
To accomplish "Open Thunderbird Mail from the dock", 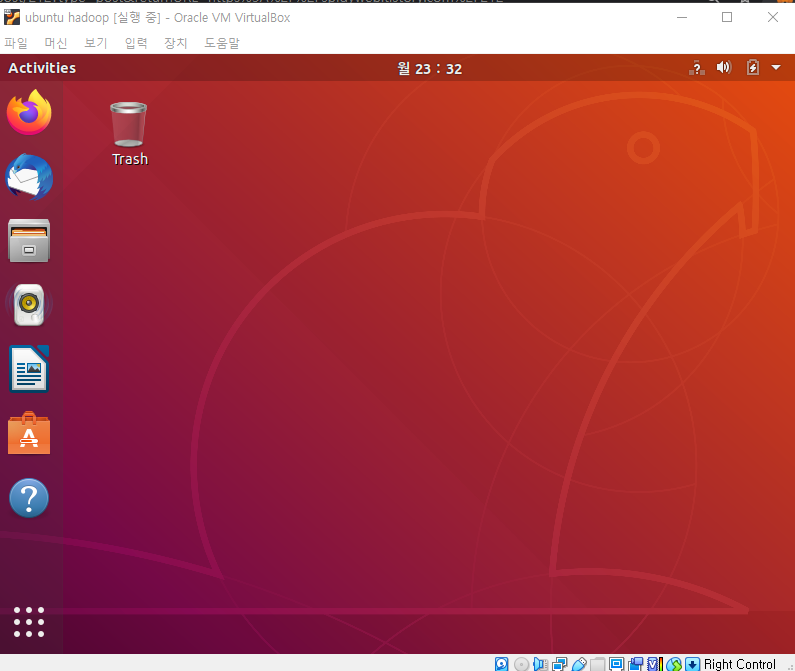I will (29, 177).
